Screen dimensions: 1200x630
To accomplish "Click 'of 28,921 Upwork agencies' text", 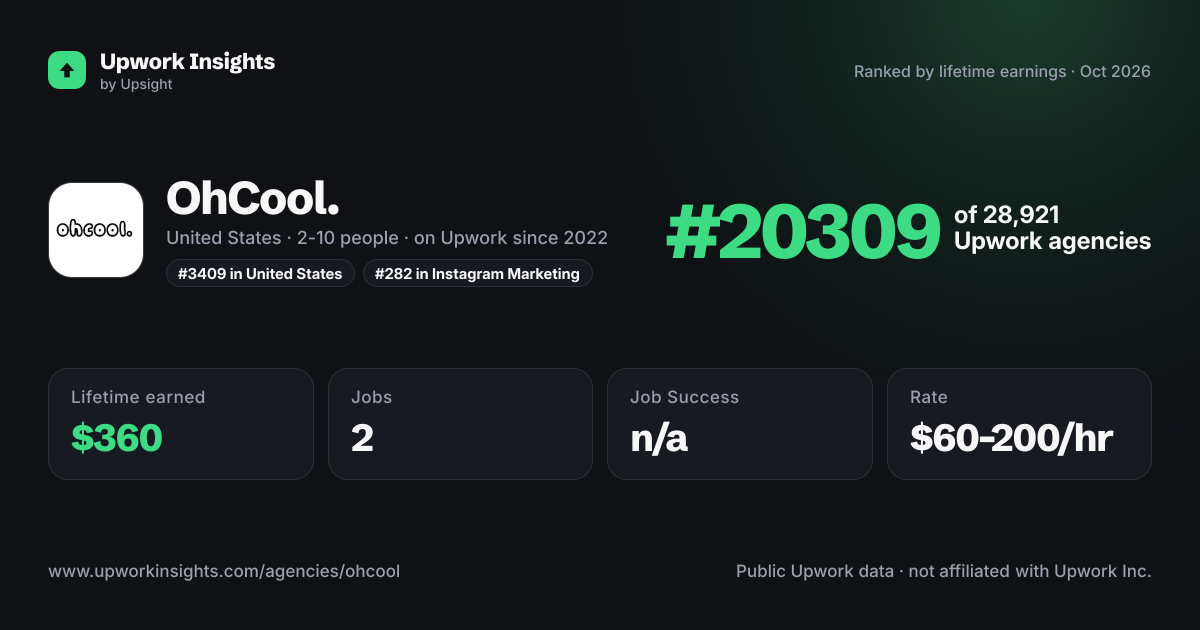I will (1052, 228).
